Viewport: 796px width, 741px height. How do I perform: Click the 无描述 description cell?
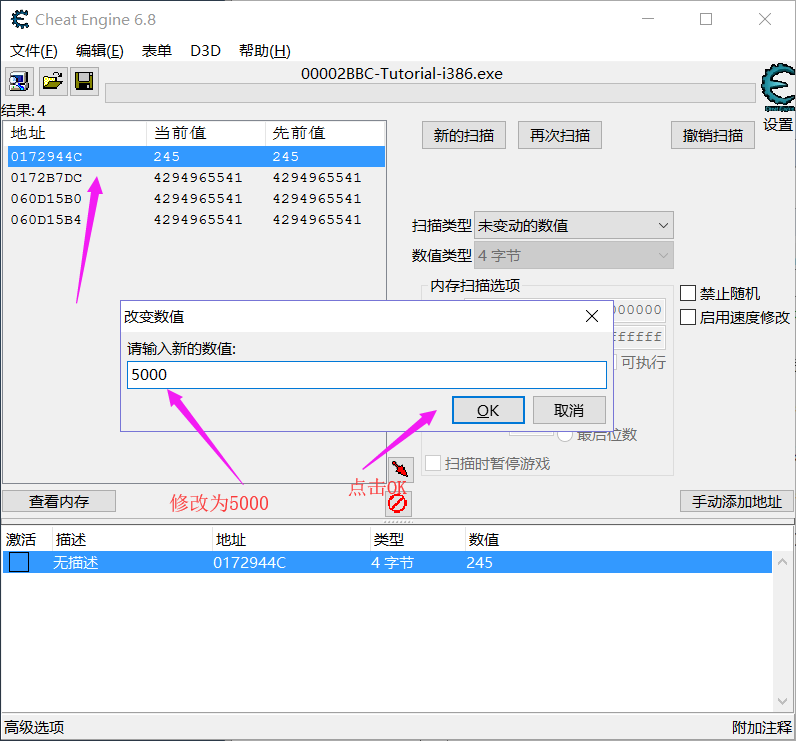(x=76, y=562)
